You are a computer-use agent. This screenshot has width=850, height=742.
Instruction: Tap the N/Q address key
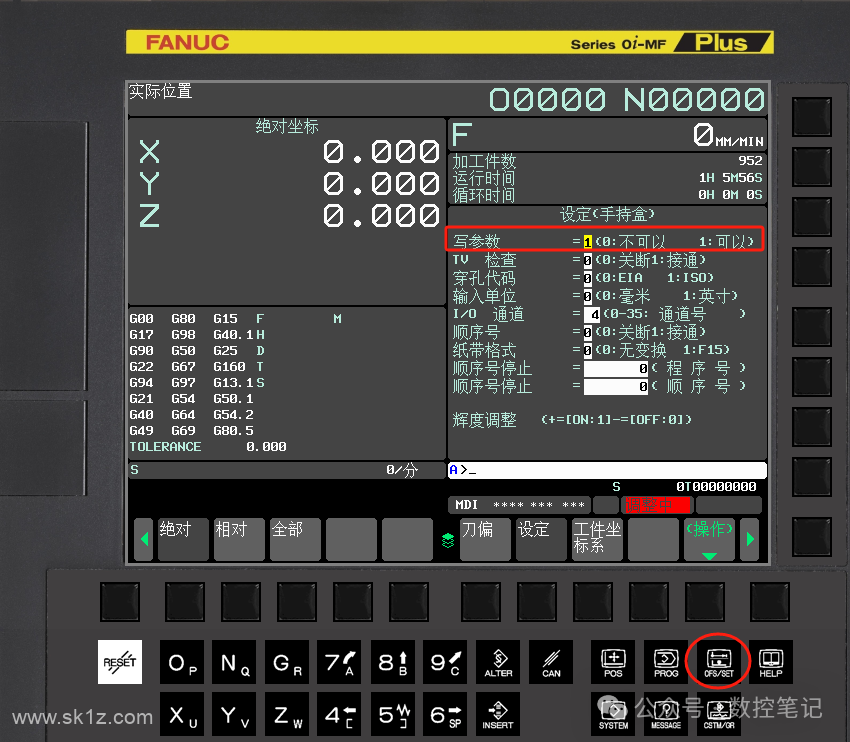click(234, 662)
